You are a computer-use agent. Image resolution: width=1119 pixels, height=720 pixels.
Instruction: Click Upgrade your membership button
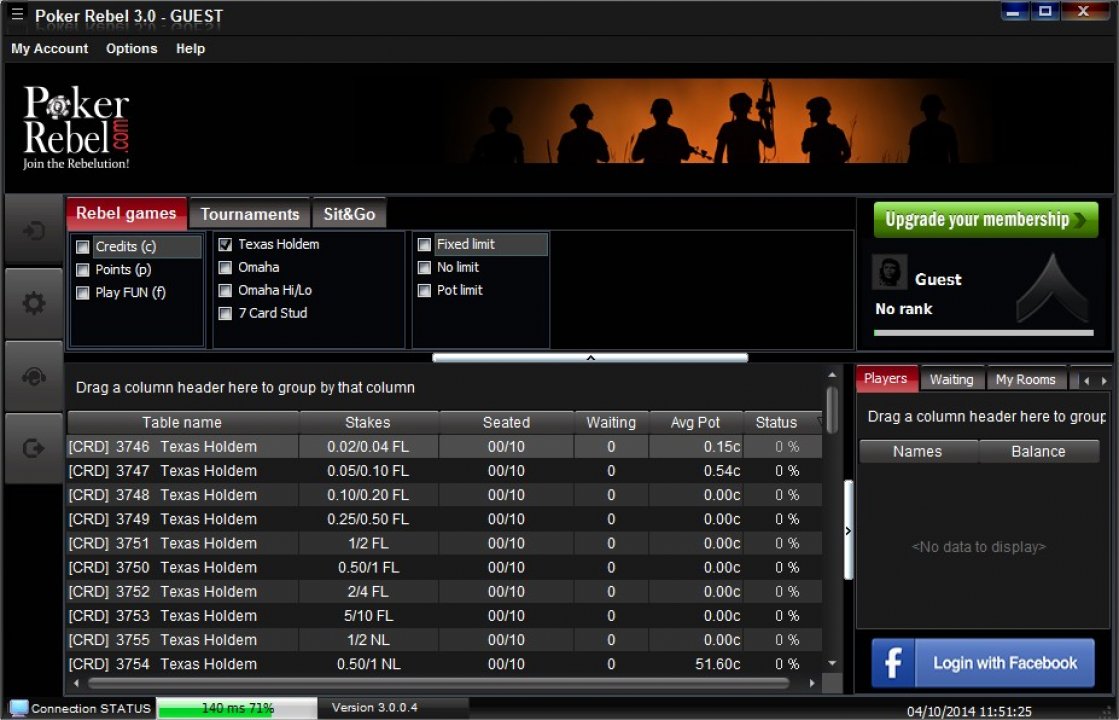986,220
